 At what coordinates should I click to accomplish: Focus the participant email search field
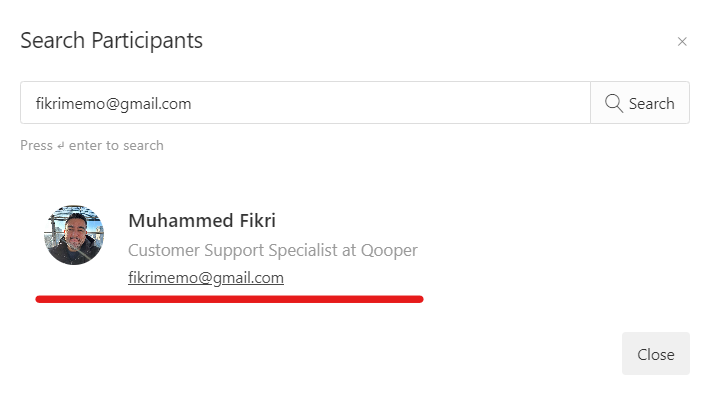click(305, 103)
